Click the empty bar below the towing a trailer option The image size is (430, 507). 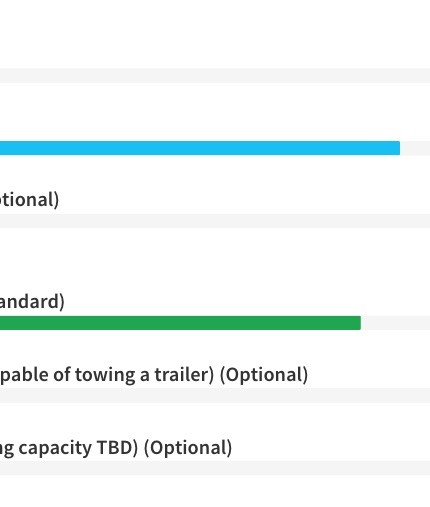[x=215, y=395]
